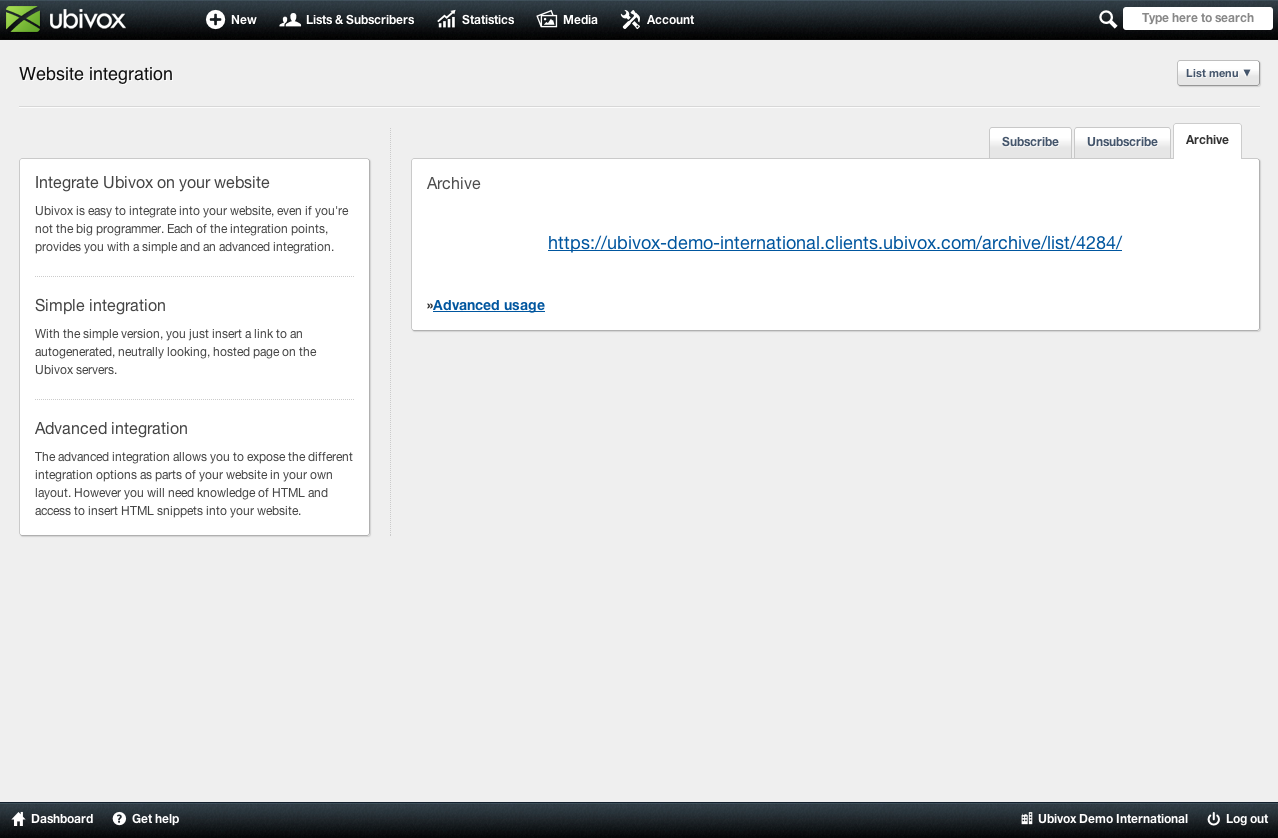The width and height of the screenshot is (1278, 838).
Task: Click the bar chart Statistics icon
Action: (x=446, y=19)
